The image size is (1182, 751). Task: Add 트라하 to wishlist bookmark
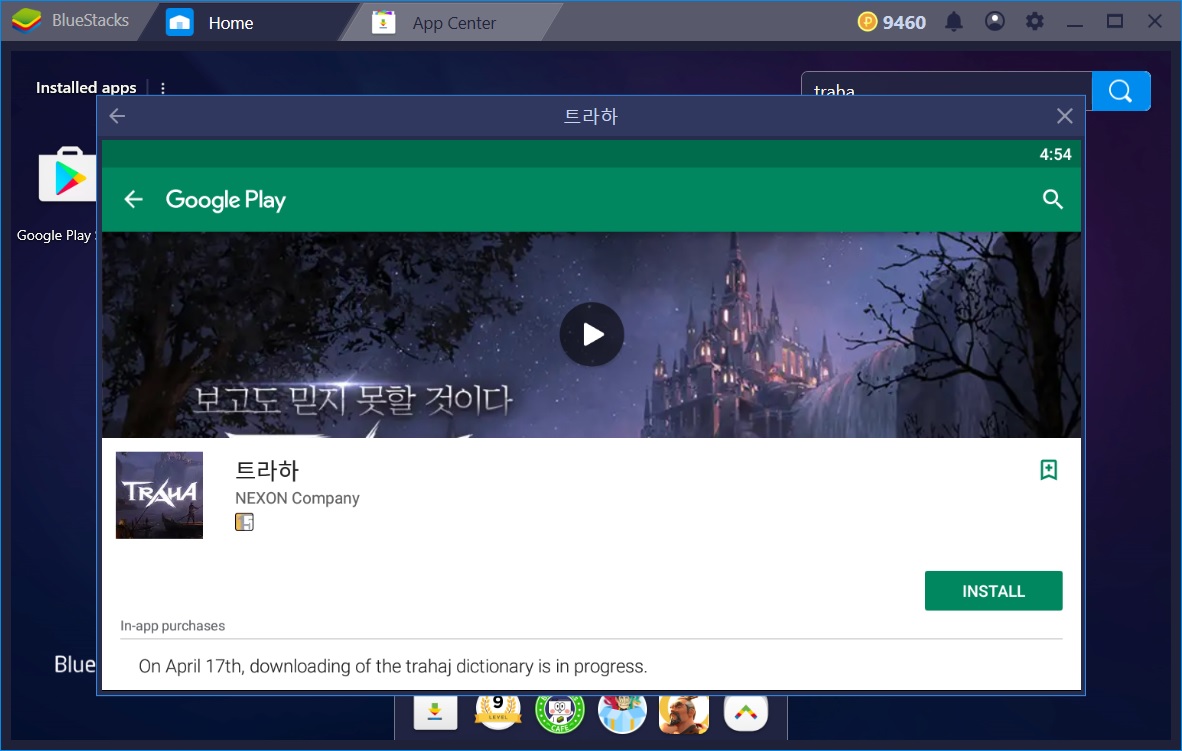click(x=1048, y=470)
